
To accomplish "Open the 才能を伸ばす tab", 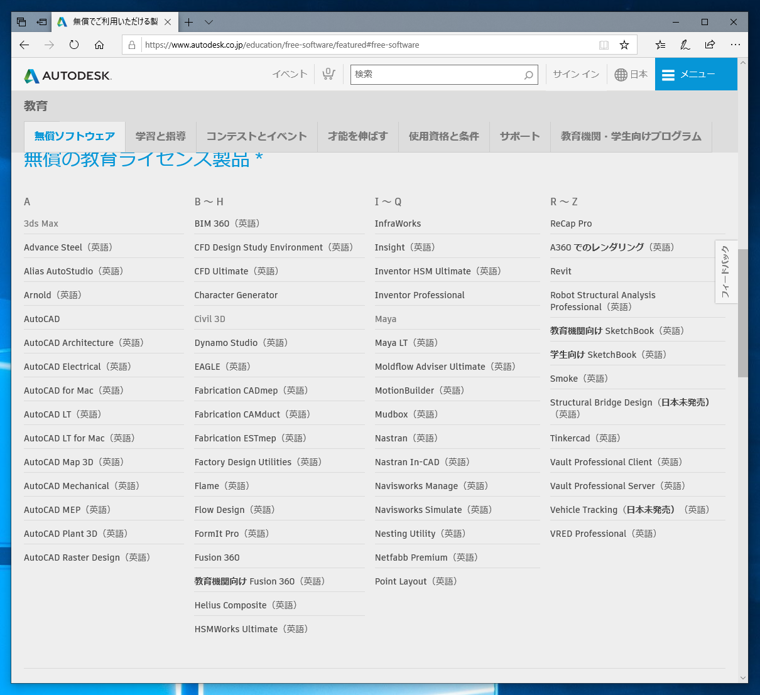I will 358,136.
